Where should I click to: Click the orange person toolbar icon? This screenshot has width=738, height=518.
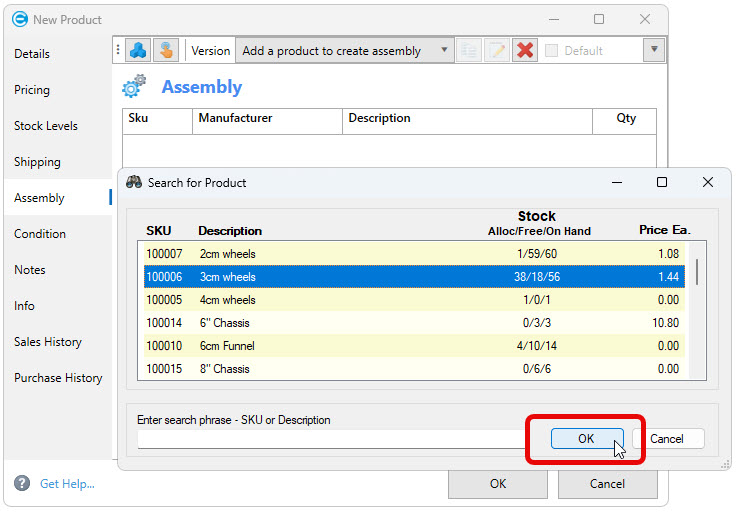(x=166, y=50)
